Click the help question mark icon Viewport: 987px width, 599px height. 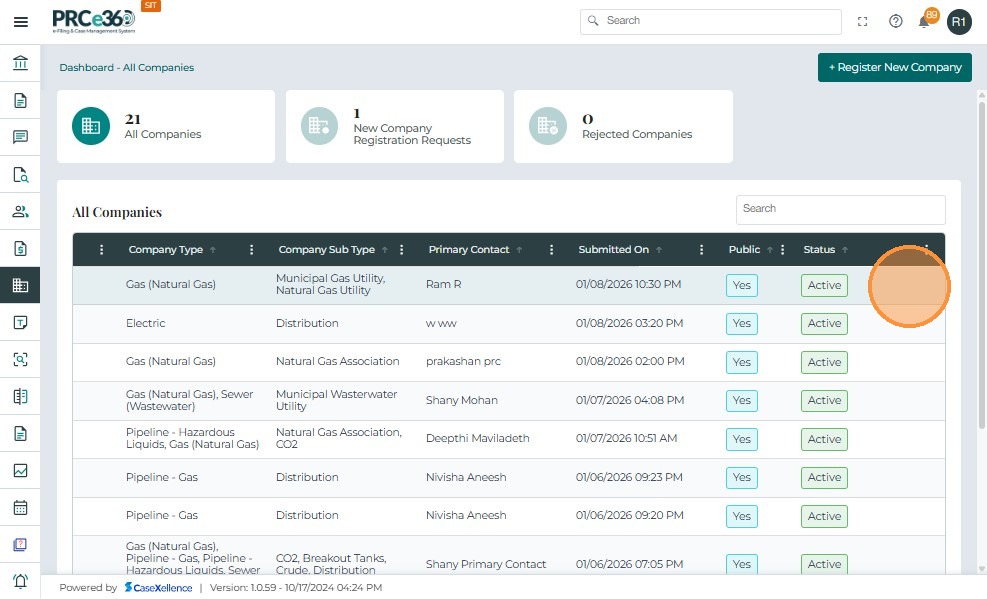pyautogui.click(x=896, y=21)
